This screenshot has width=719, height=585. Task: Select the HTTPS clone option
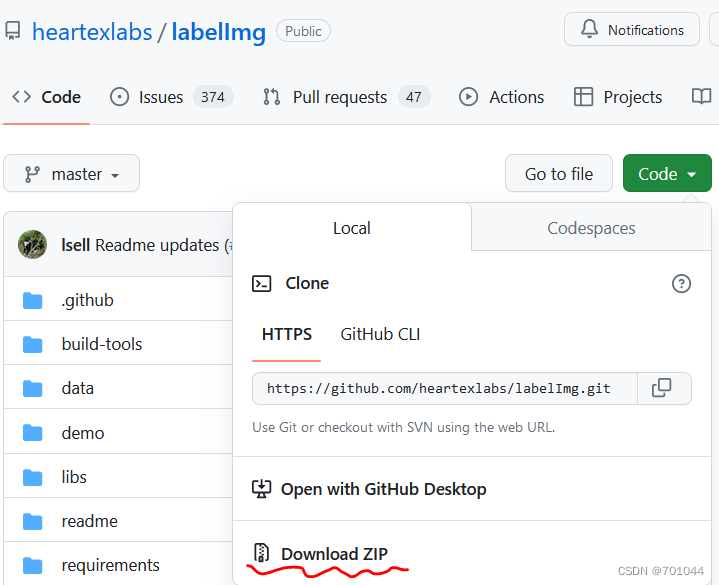(287, 334)
